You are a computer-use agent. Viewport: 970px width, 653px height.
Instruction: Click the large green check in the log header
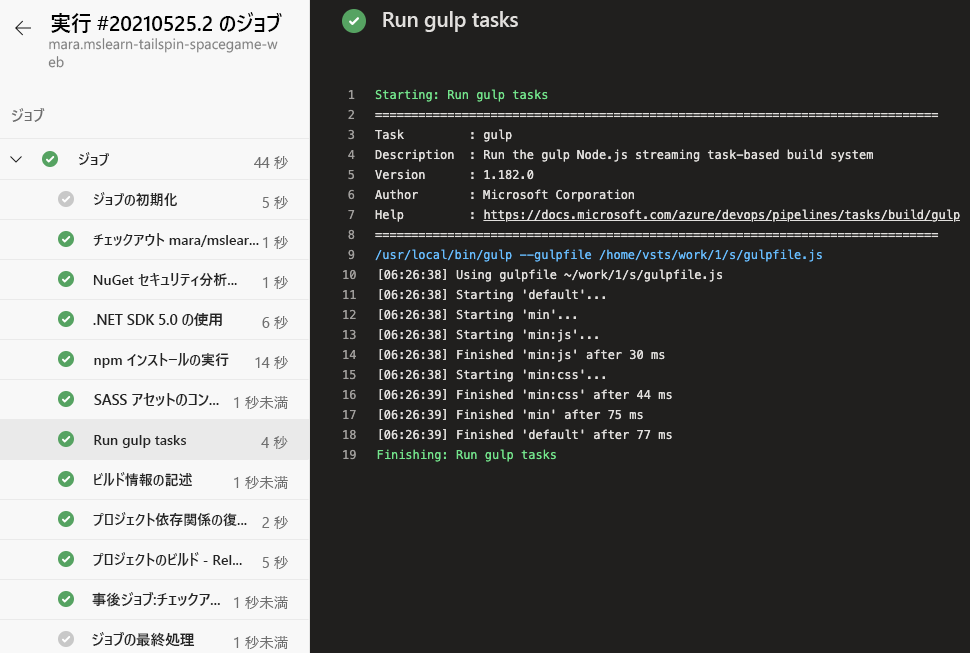point(354,21)
